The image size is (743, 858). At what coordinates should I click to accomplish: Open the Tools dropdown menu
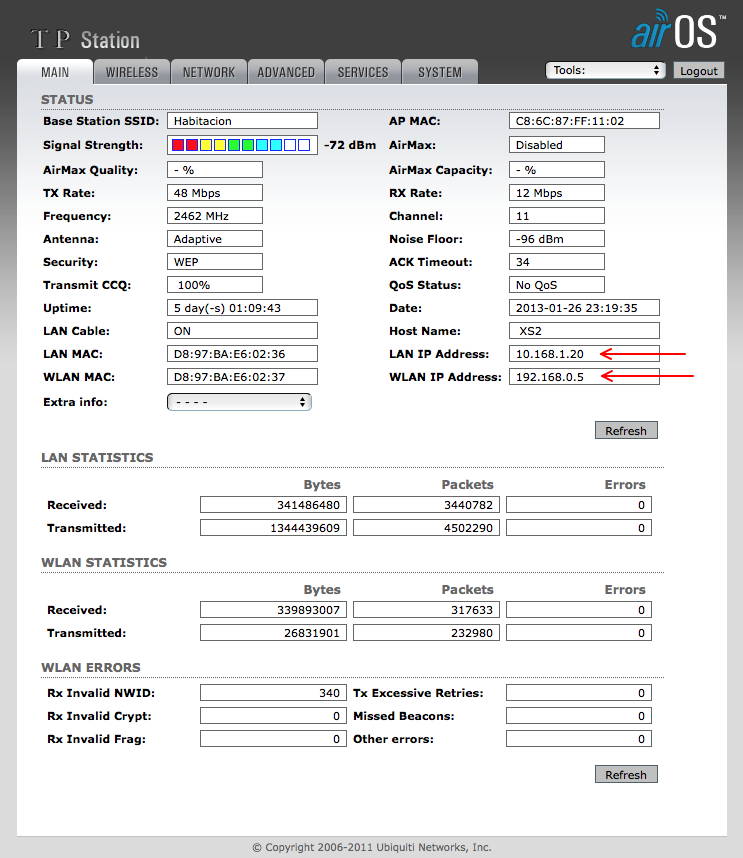[x=606, y=71]
